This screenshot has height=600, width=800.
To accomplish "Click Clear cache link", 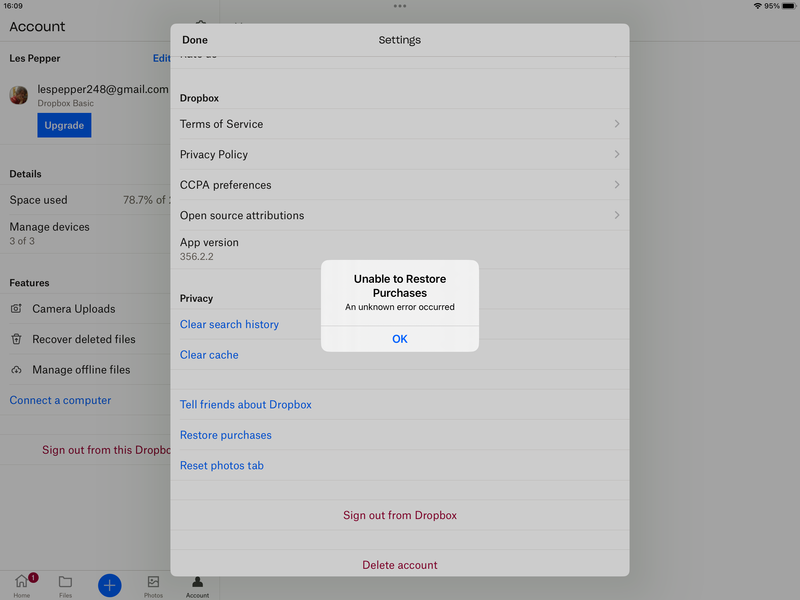I will tap(209, 355).
